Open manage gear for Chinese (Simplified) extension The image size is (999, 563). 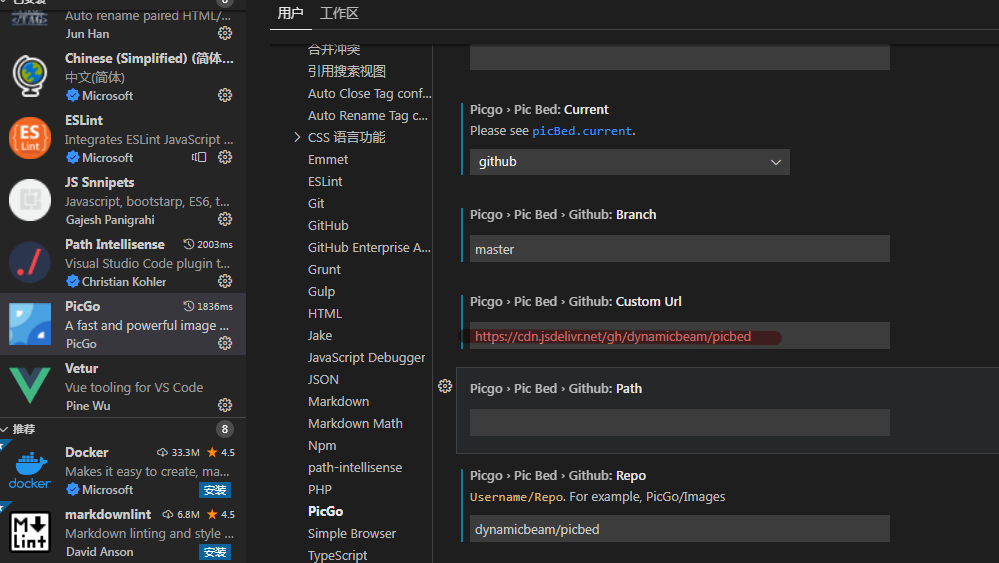point(225,96)
